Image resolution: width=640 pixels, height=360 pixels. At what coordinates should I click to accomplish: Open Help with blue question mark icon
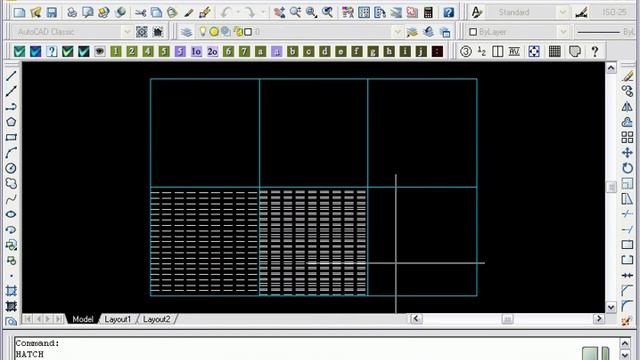[x=449, y=13]
